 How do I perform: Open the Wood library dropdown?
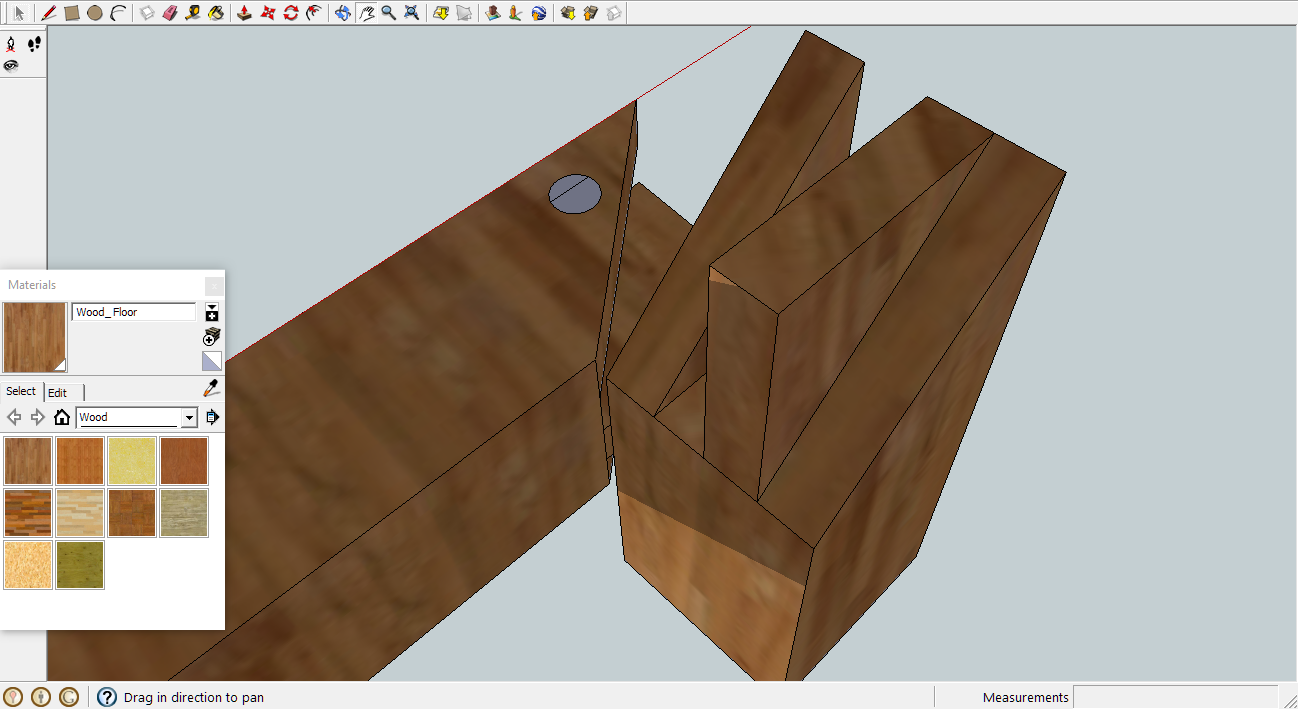point(189,418)
